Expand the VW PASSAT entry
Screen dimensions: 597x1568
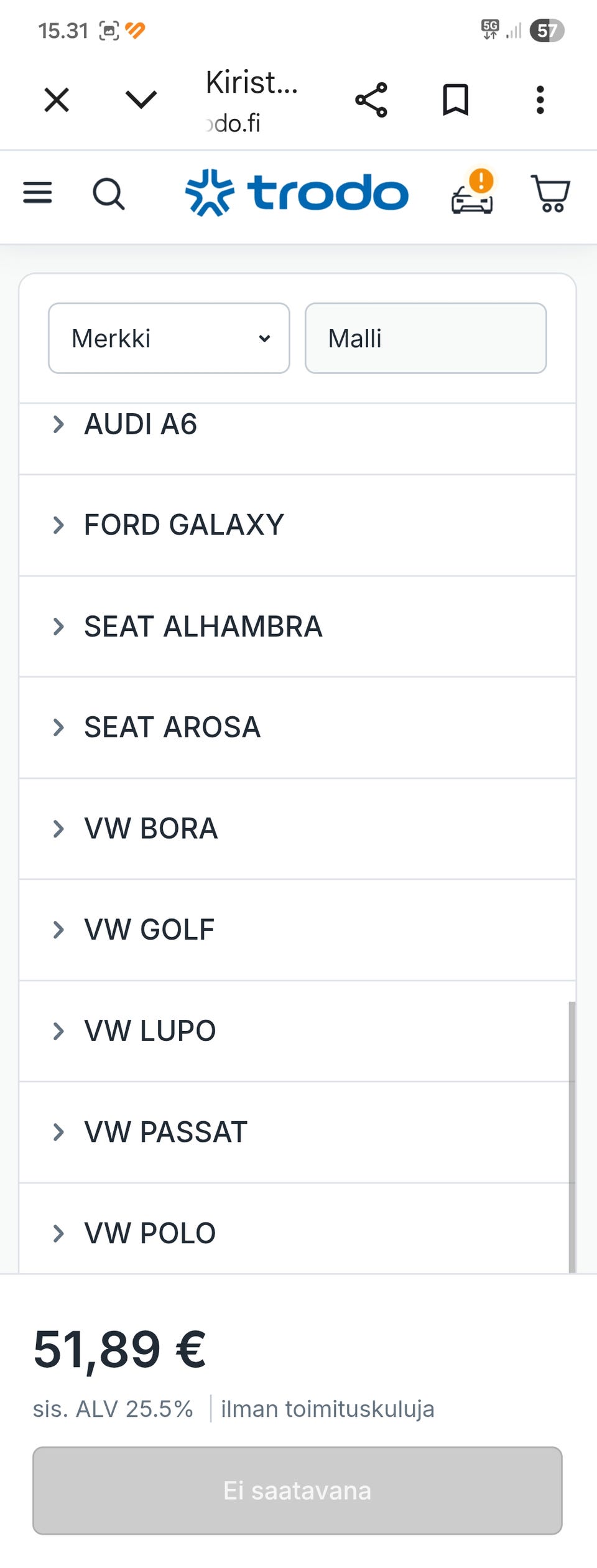(x=165, y=1132)
